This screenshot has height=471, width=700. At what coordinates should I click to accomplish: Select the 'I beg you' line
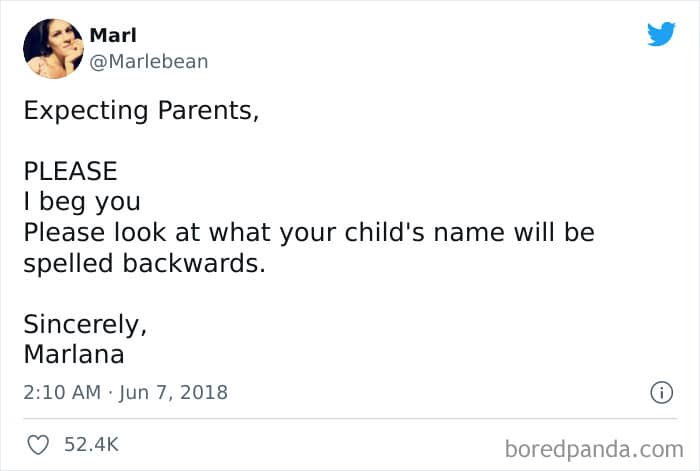coord(82,202)
